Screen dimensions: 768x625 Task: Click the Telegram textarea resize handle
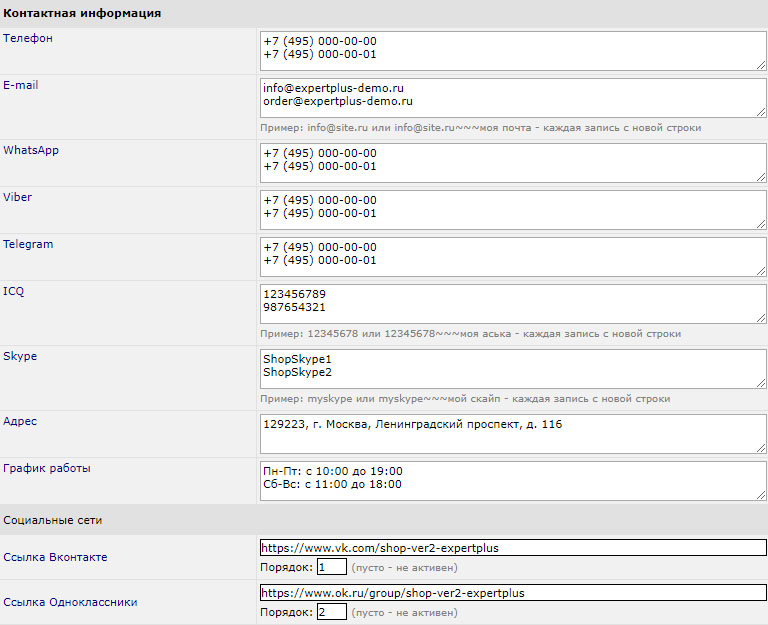[761, 271]
